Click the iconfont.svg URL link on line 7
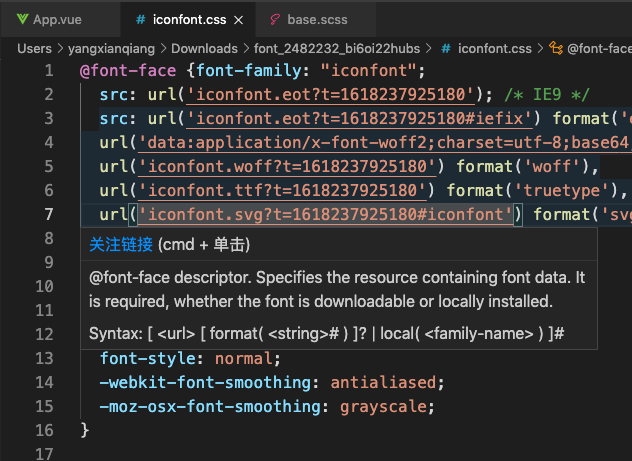632x461 pixels. click(326, 214)
